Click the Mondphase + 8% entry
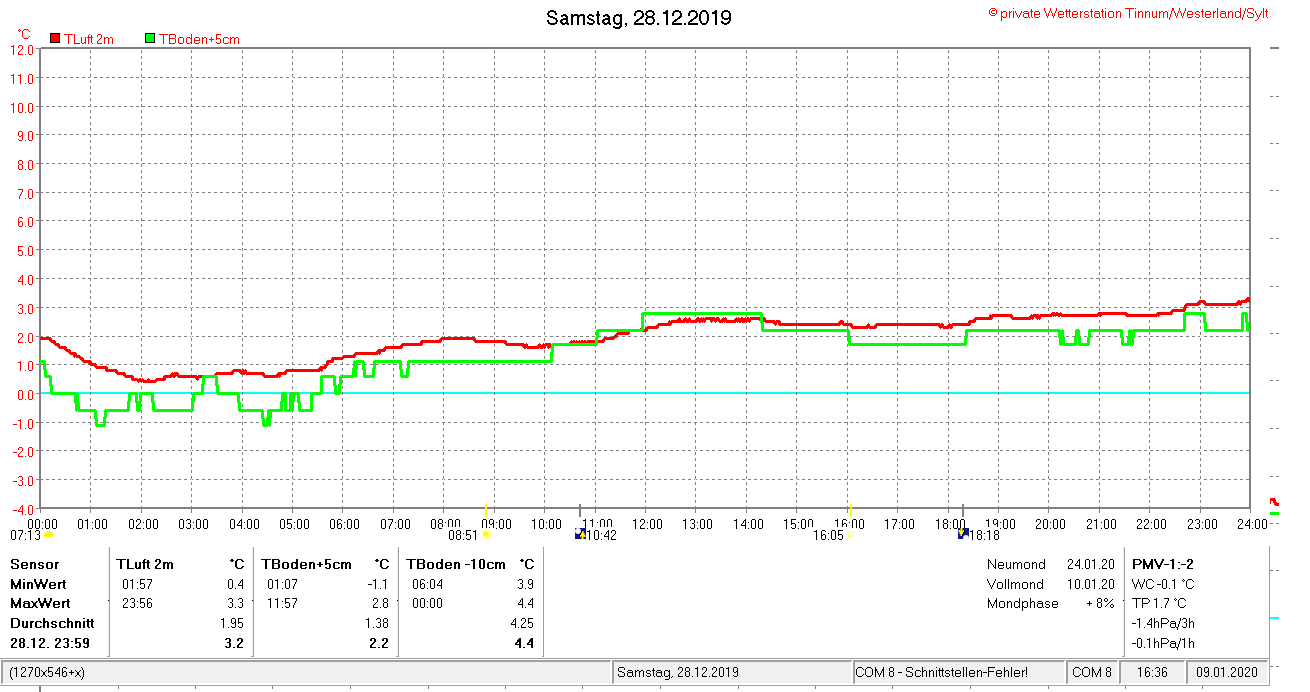Image resolution: width=1310 pixels, height=692 pixels. click(x=1035, y=603)
